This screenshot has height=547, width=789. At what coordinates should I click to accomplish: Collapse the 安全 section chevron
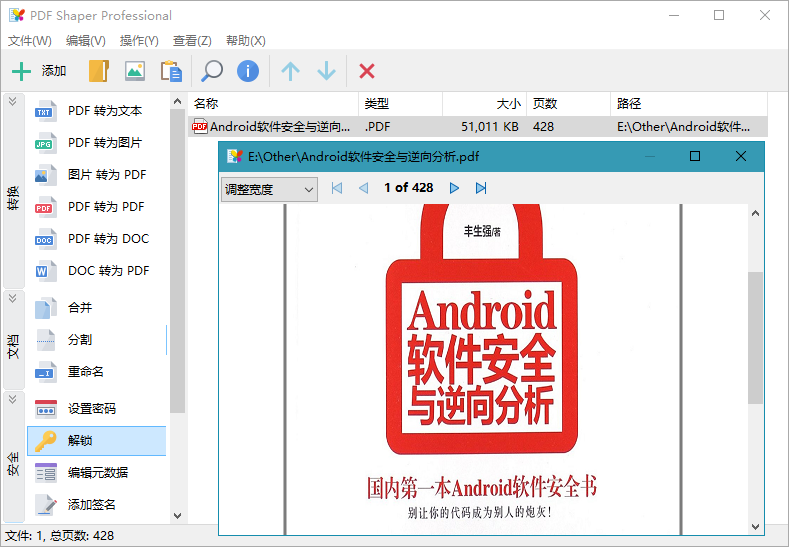pyautogui.click(x=13, y=399)
